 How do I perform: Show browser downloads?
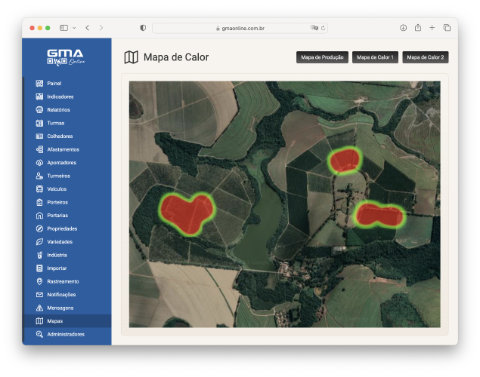pos(403,28)
